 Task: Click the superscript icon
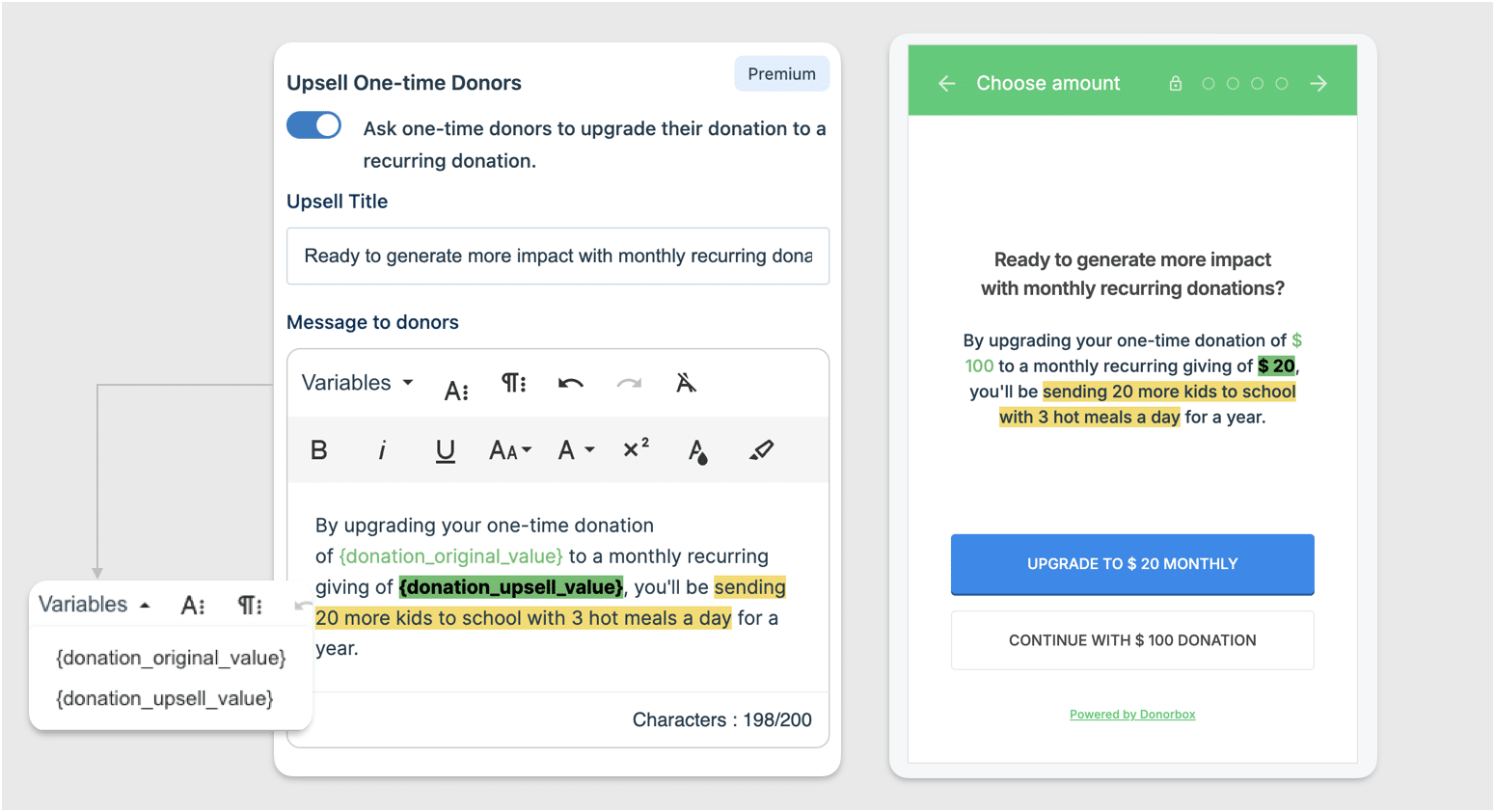636,449
